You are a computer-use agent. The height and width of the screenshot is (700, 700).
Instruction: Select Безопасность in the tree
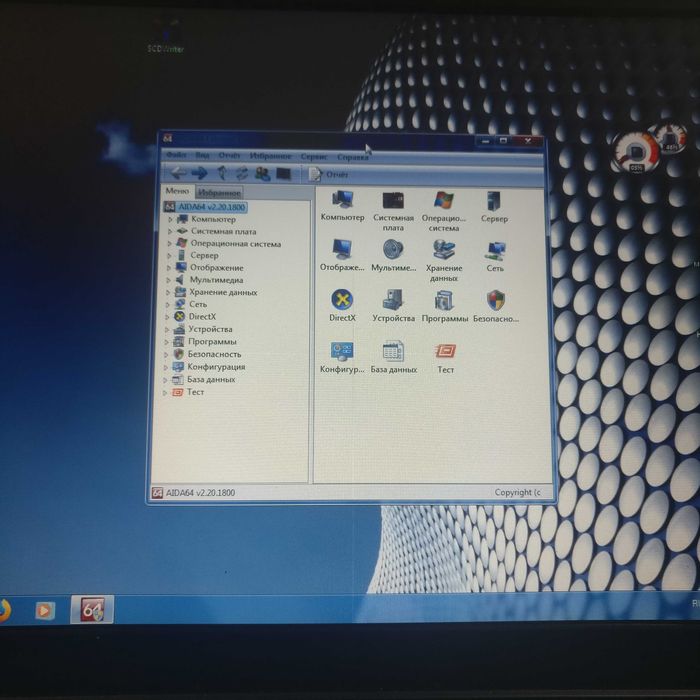pos(214,354)
